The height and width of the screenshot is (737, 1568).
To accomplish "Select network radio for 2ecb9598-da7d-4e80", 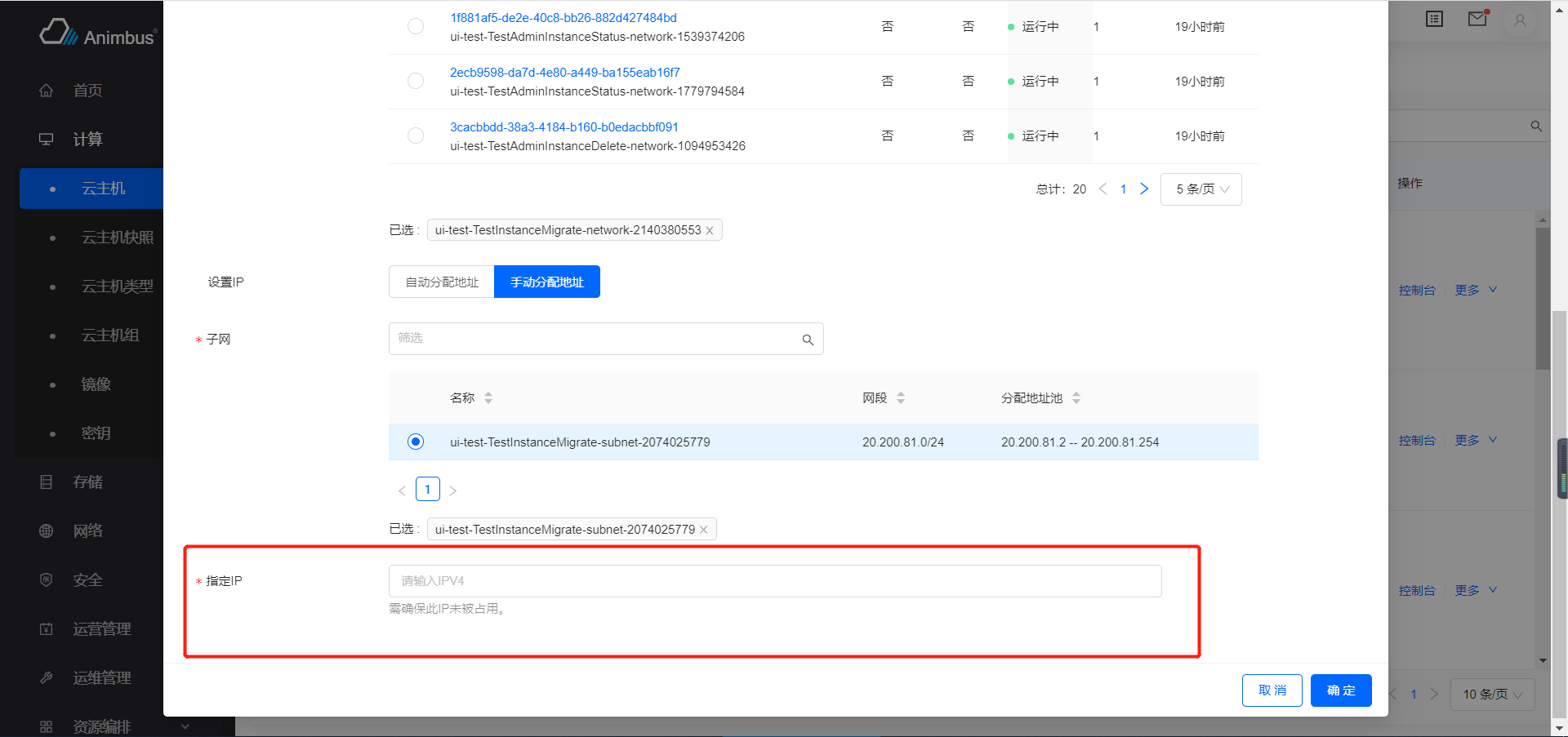I will tap(416, 81).
